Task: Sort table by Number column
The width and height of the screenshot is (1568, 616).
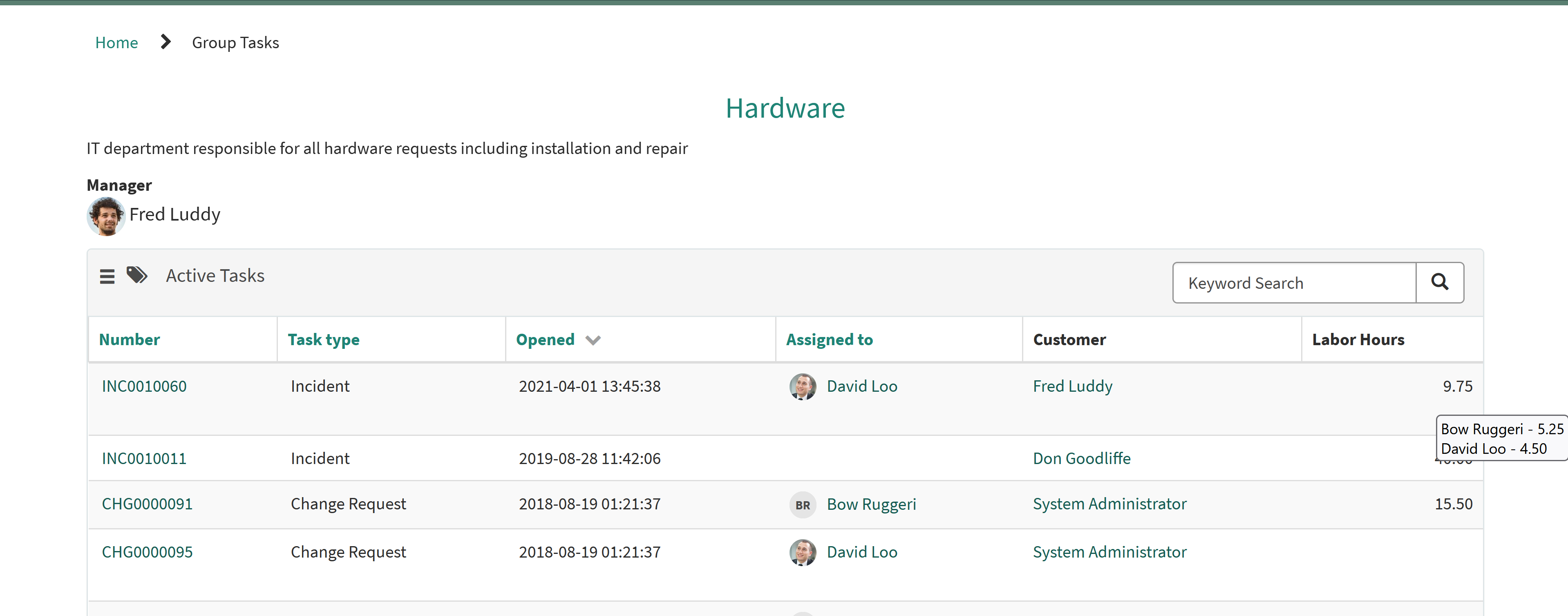Action: pyautogui.click(x=129, y=339)
